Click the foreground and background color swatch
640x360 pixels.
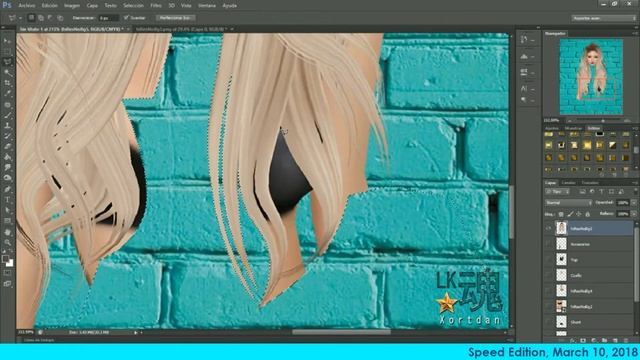(x=7, y=260)
